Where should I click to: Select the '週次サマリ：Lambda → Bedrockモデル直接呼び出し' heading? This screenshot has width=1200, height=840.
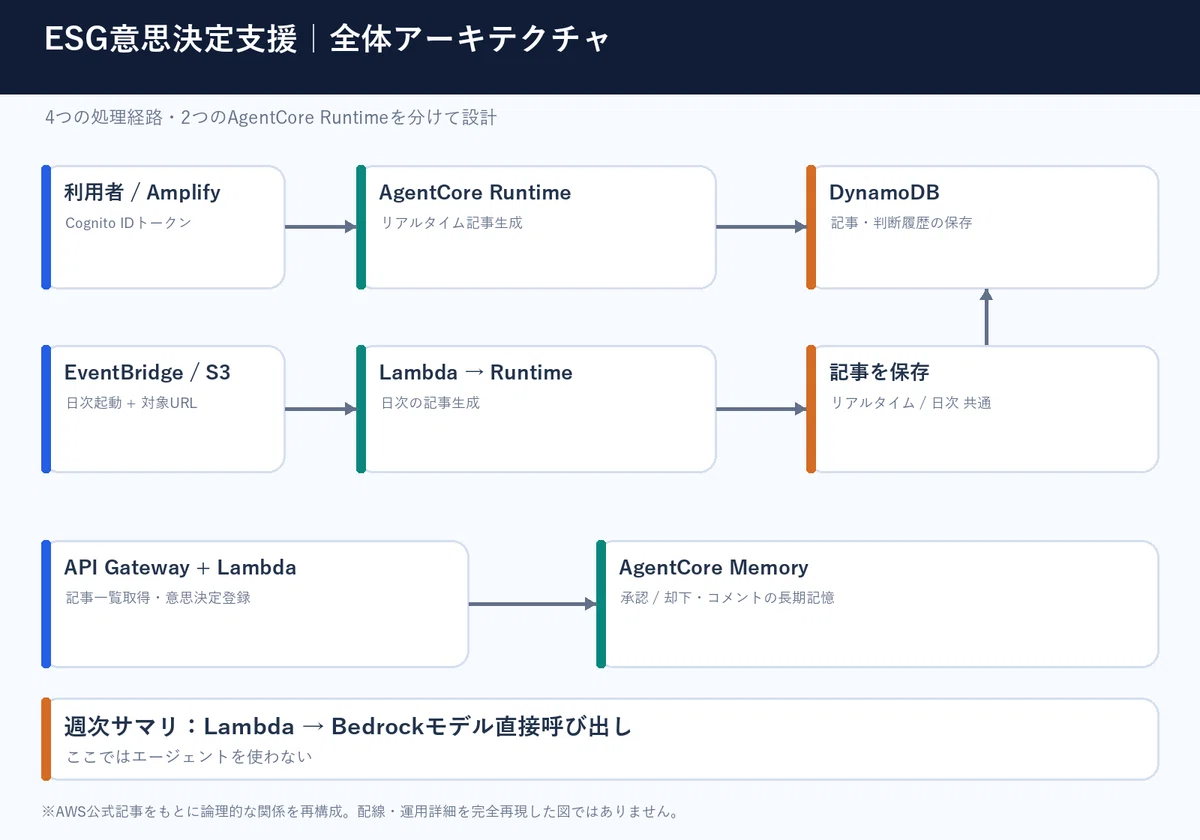pos(348,726)
